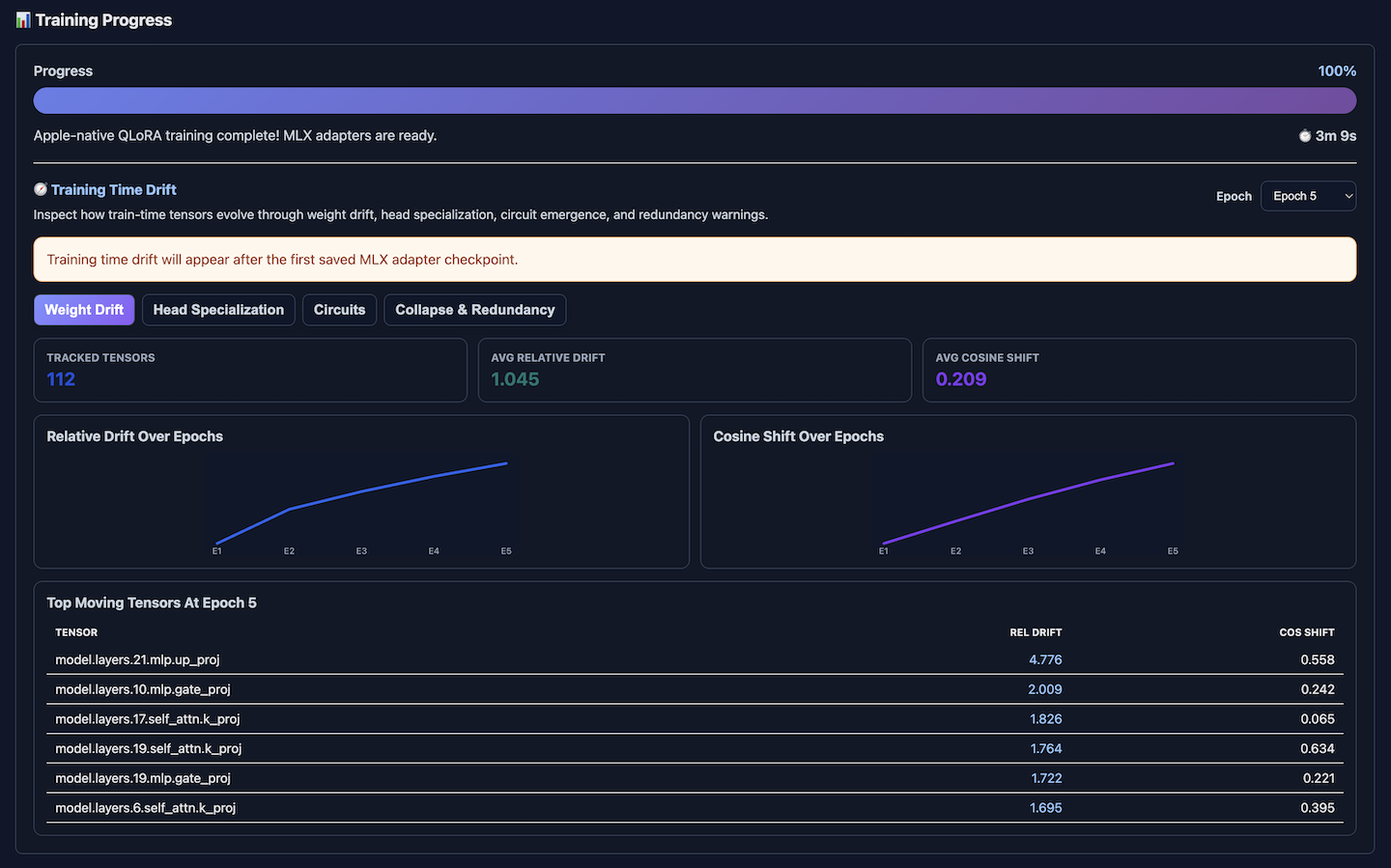Click the Avg Cosine Shift card
Screen dimensions: 1391x868
click(1139, 370)
